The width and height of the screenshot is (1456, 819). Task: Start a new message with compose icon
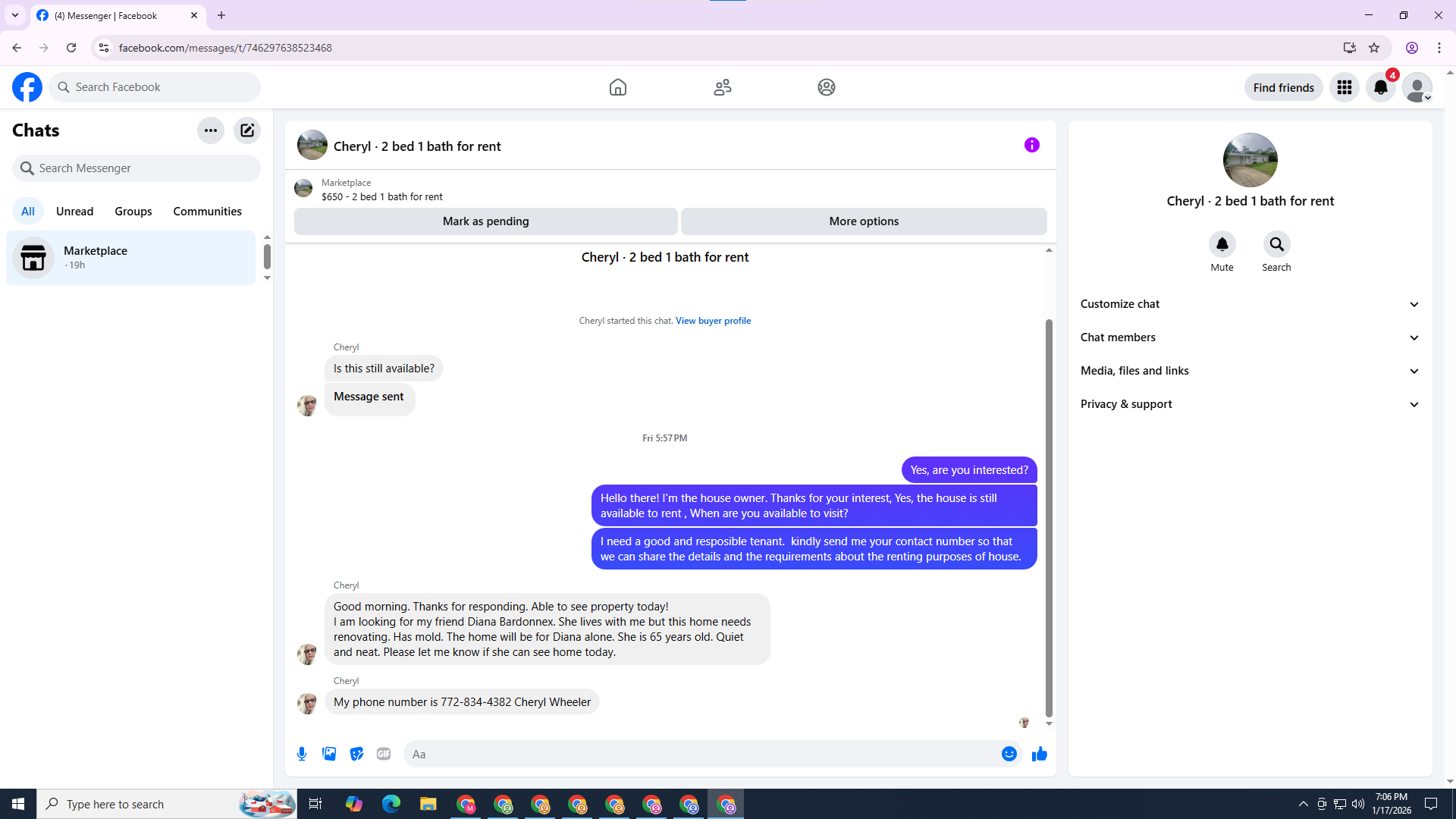click(247, 130)
